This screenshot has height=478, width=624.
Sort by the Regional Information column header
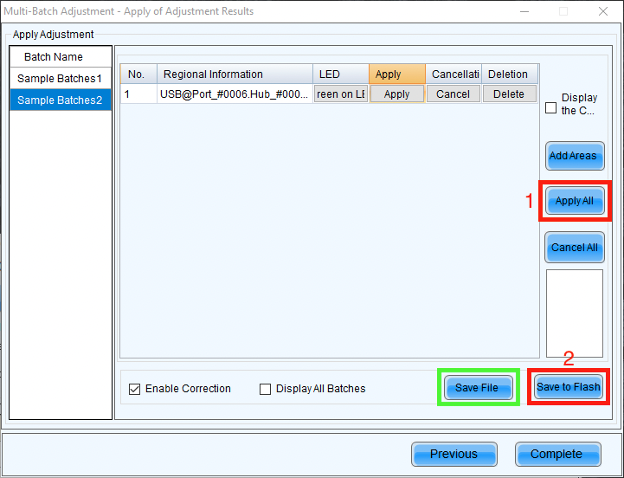(234, 74)
